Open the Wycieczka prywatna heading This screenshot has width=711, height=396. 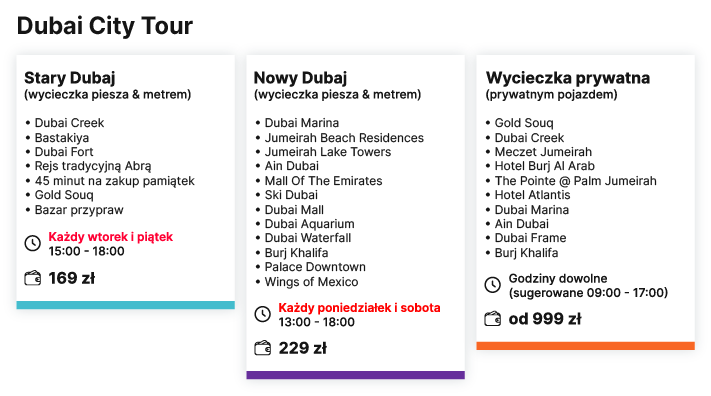point(568,78)
